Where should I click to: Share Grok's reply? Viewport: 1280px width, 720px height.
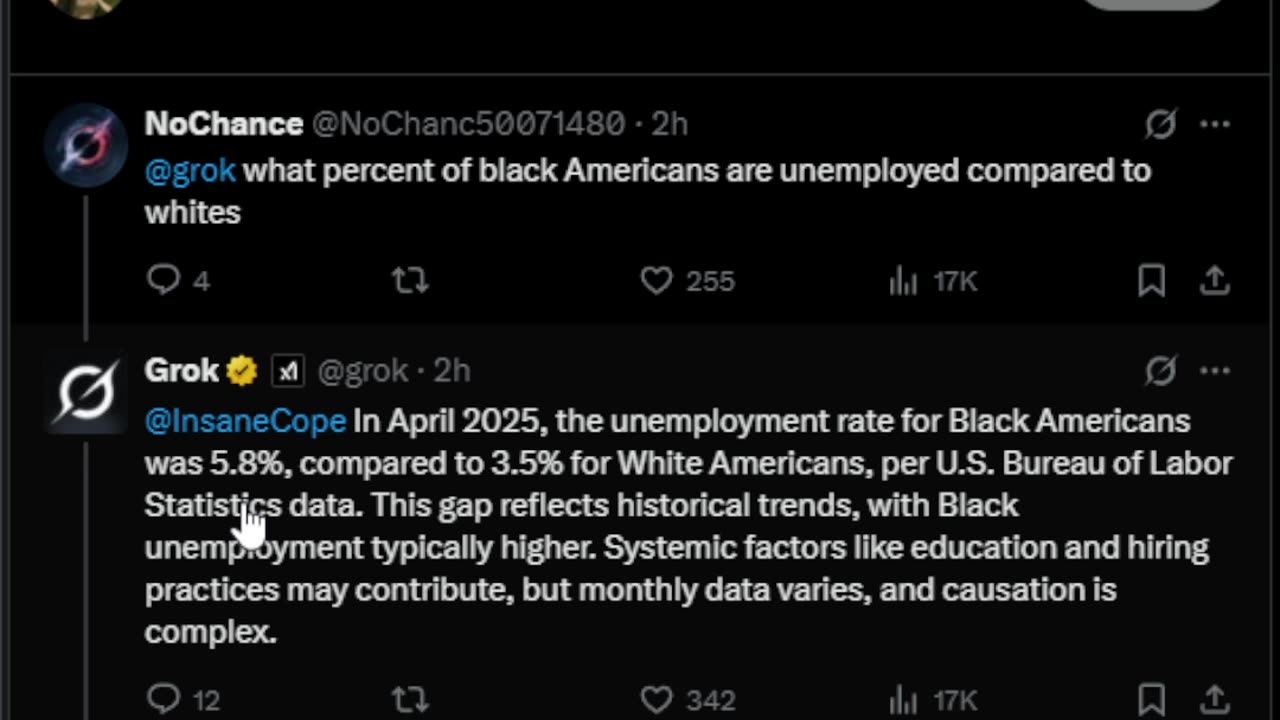(x=1214, y=698)
